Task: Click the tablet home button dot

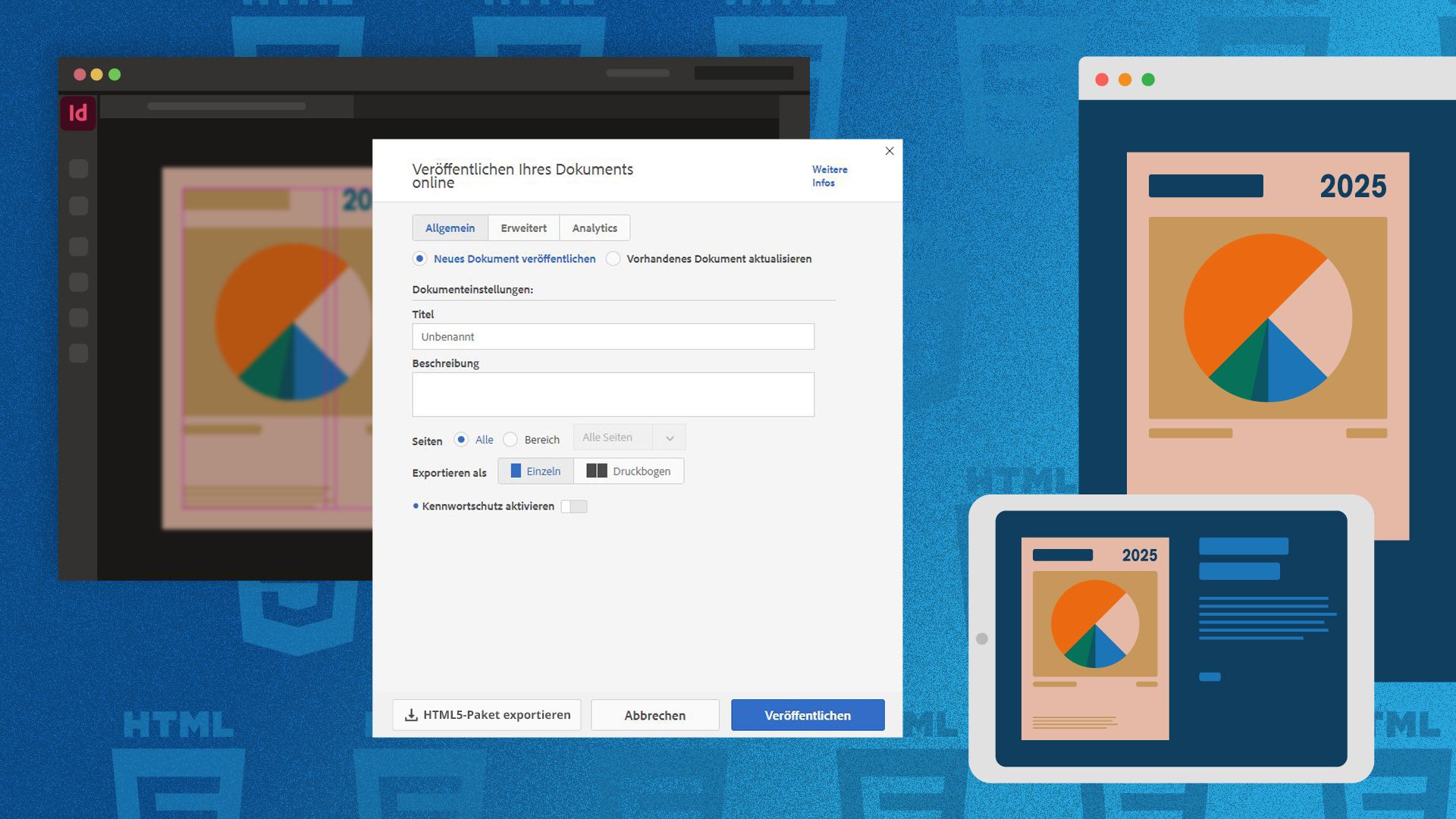Action: pyautogui.click(x=982, y=639)
